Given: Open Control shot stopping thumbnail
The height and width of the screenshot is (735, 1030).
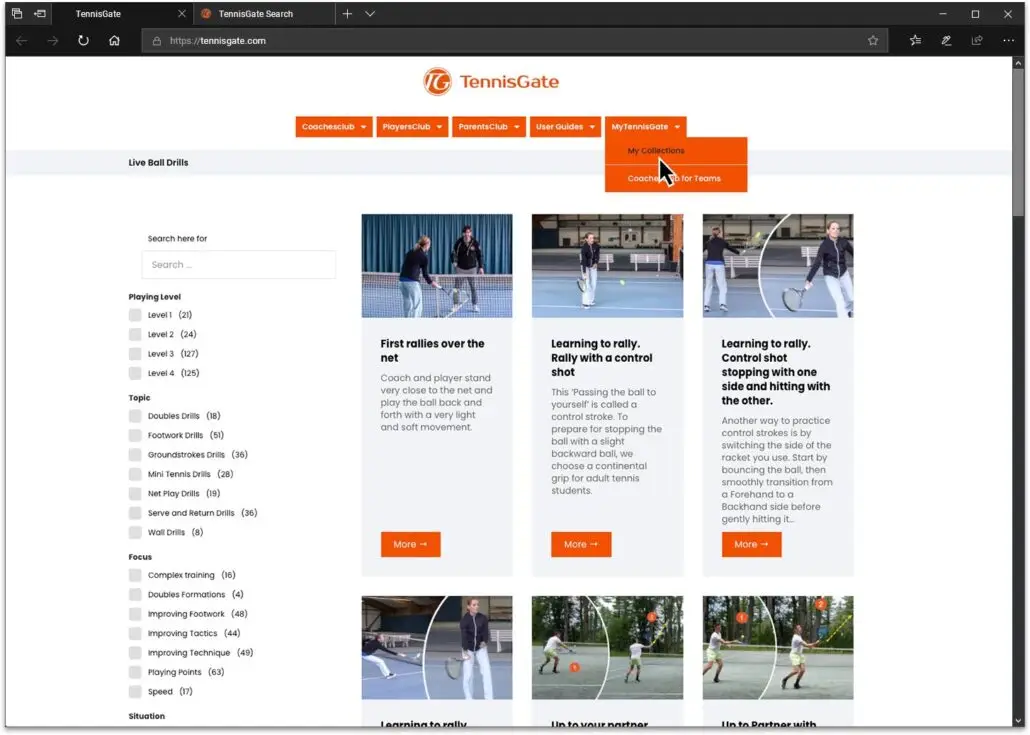Looking at the screenshot, I should click(x=778, y=266).
